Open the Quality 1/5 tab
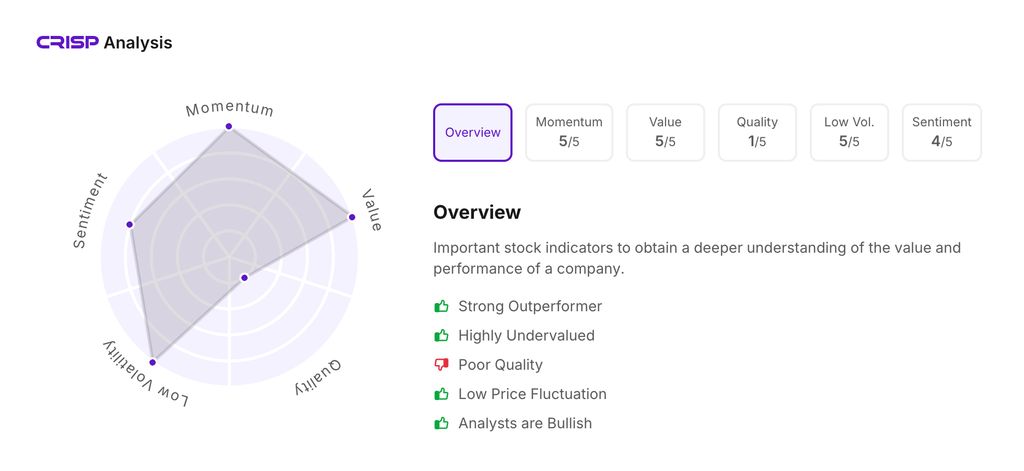 point(757,132)
